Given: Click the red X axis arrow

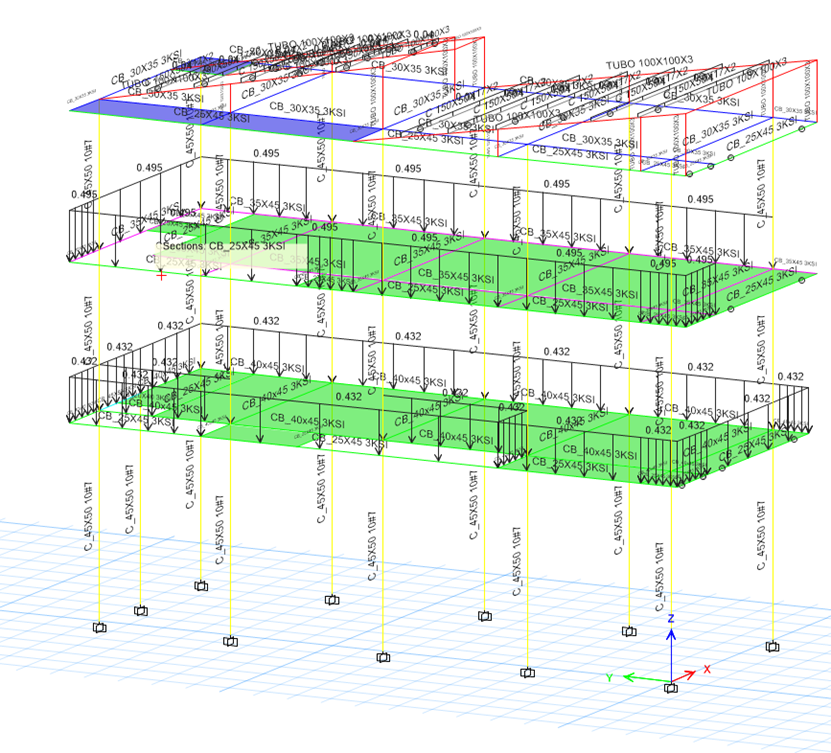Looking at the screenshot, I should click(x=696, y=672).
